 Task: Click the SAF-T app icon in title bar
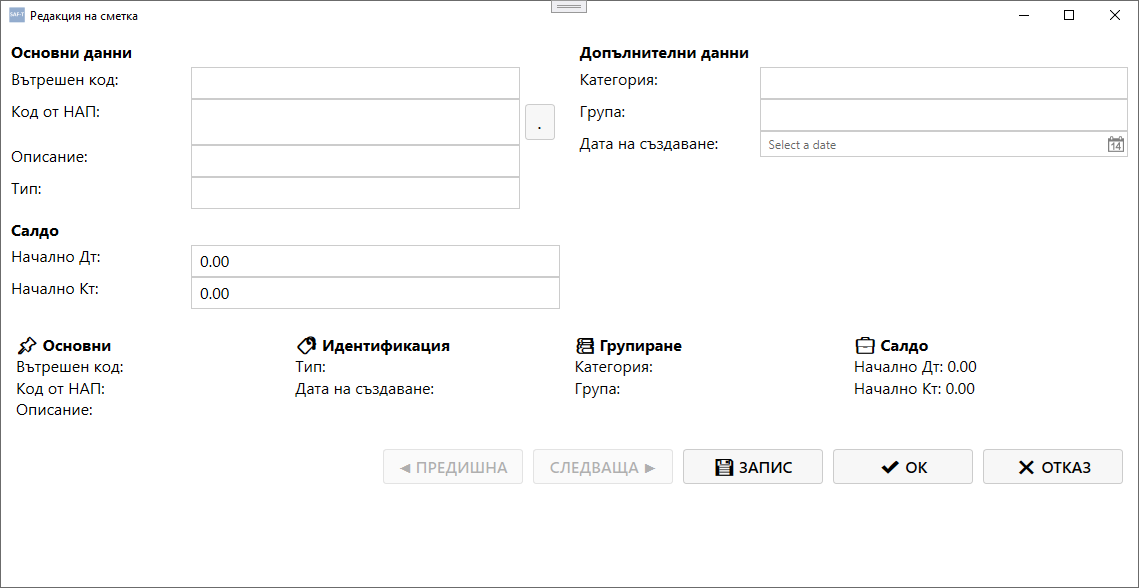pos(17,15)
